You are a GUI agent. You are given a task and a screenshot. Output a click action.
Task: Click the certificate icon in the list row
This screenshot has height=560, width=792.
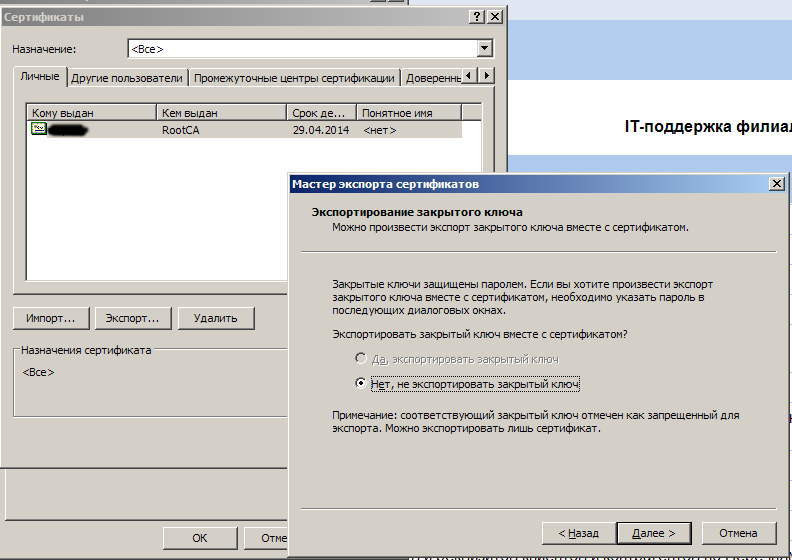tap(39, 130)
